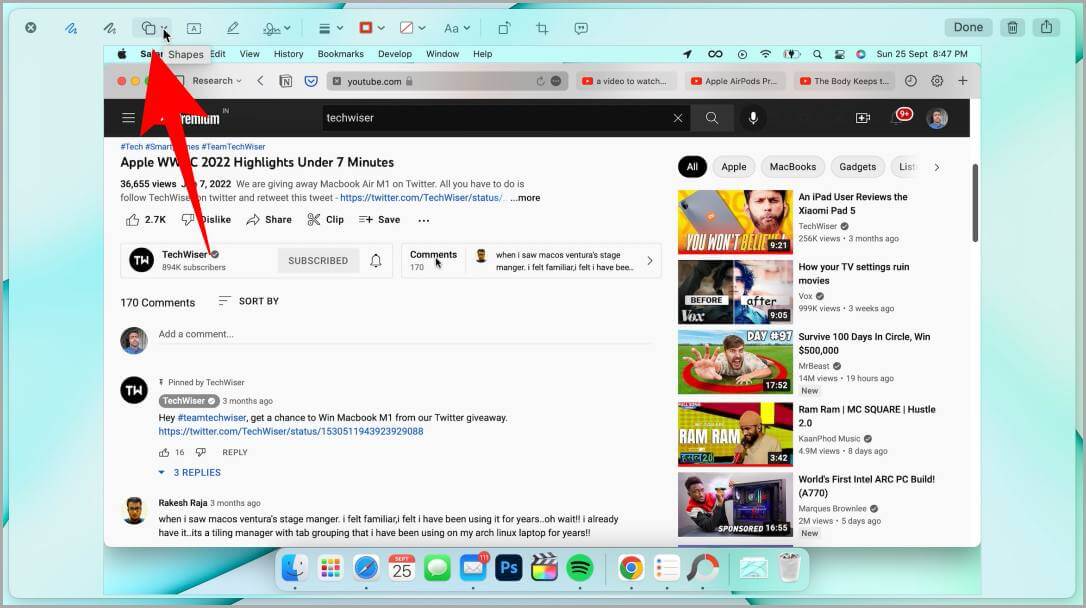Open the Research tab group dropdown

(x=217, y=81)
